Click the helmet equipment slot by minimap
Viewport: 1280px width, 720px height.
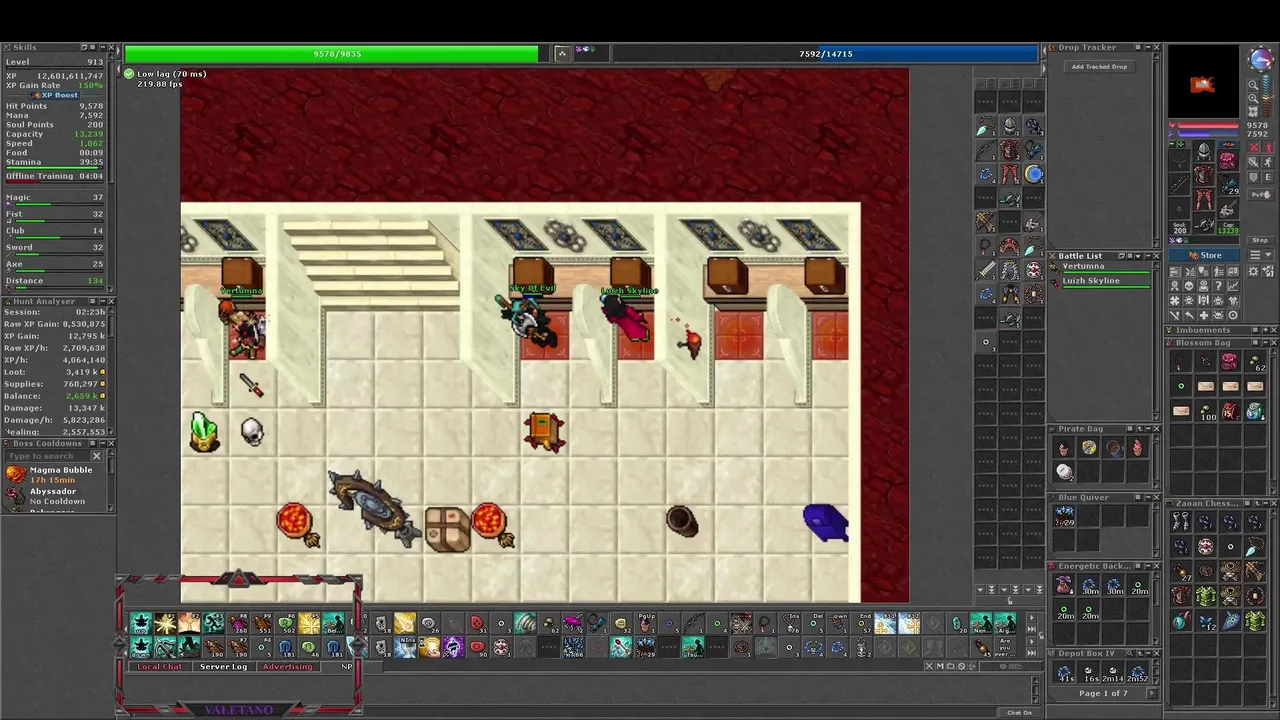click(x=1204, y=151)
